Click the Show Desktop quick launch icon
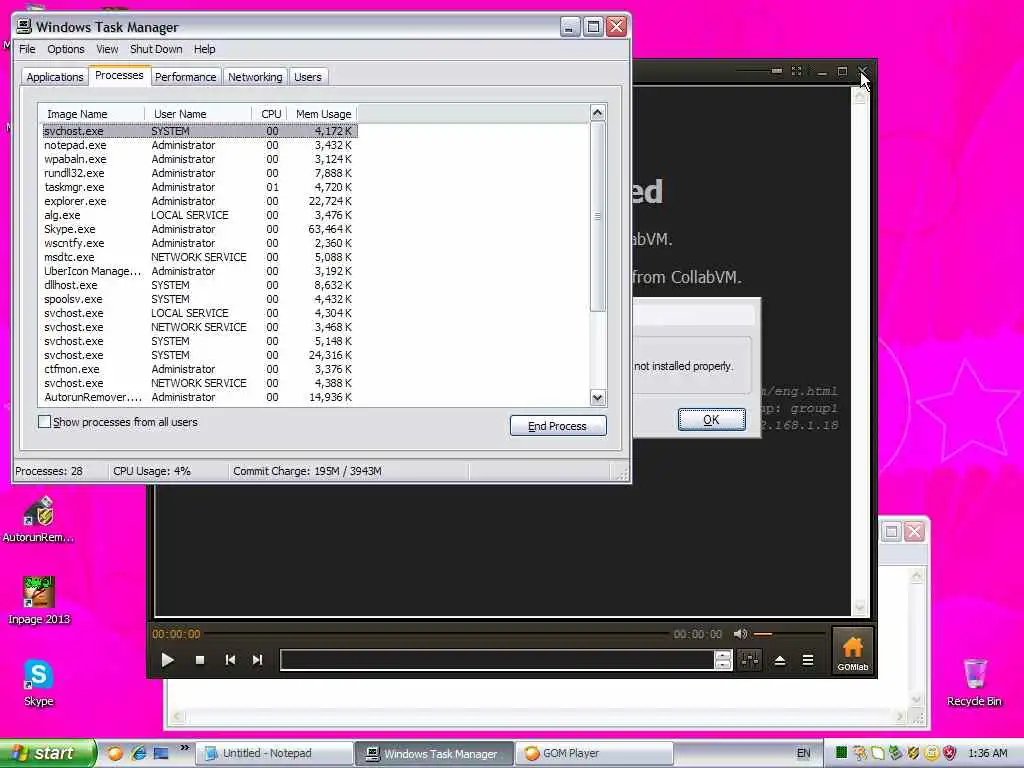Viewport: 1024px width, 768px height. point(161,753)
